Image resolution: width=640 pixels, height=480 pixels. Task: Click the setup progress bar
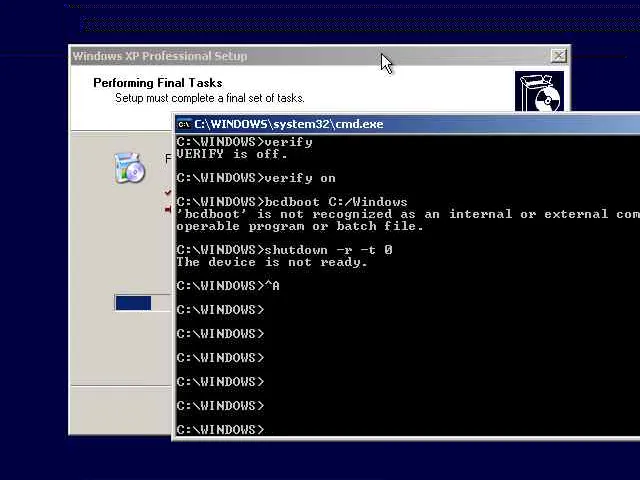click(142, 303)
